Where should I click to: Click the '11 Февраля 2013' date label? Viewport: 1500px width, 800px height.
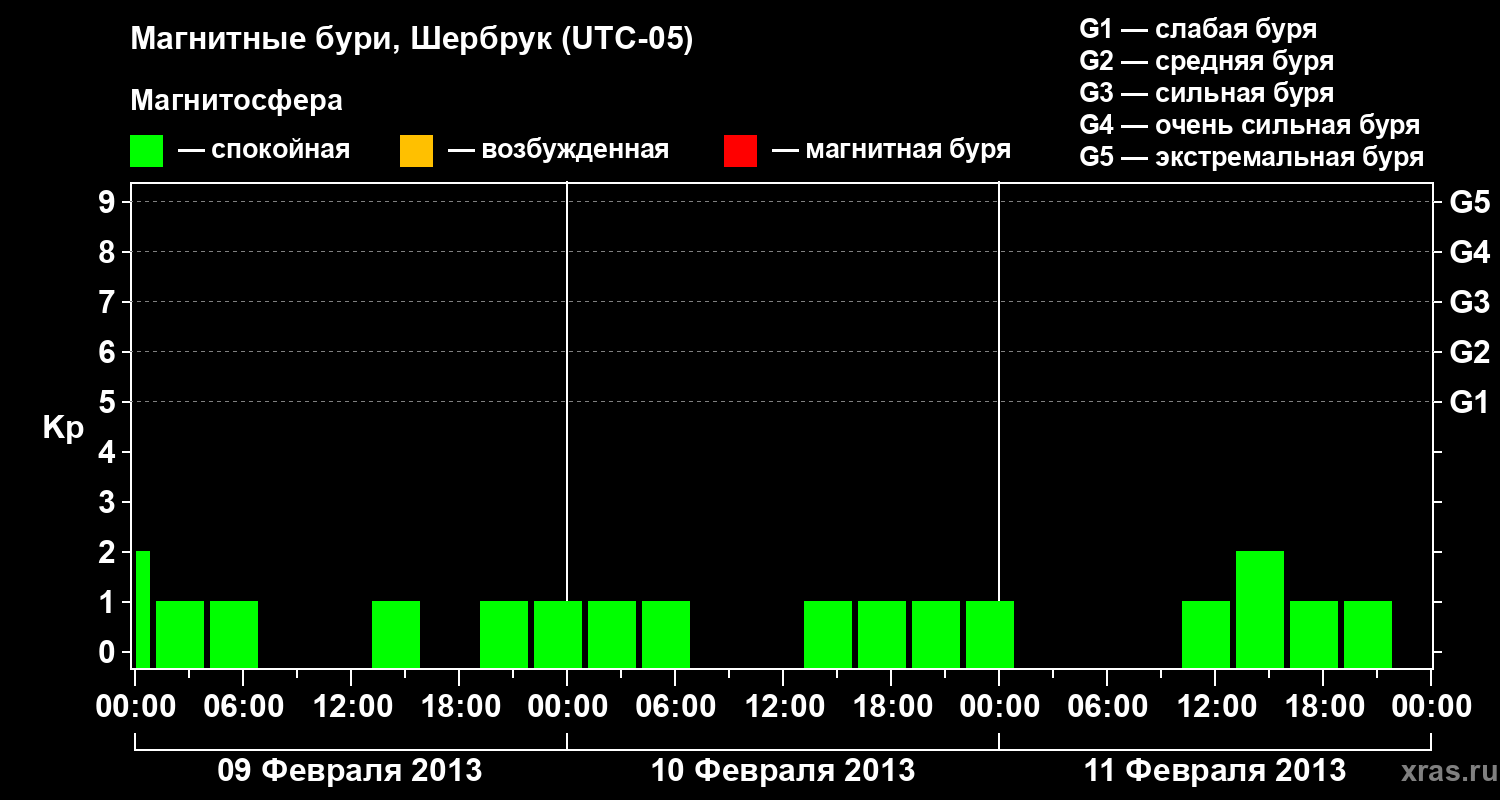[x=1215, y=771]
